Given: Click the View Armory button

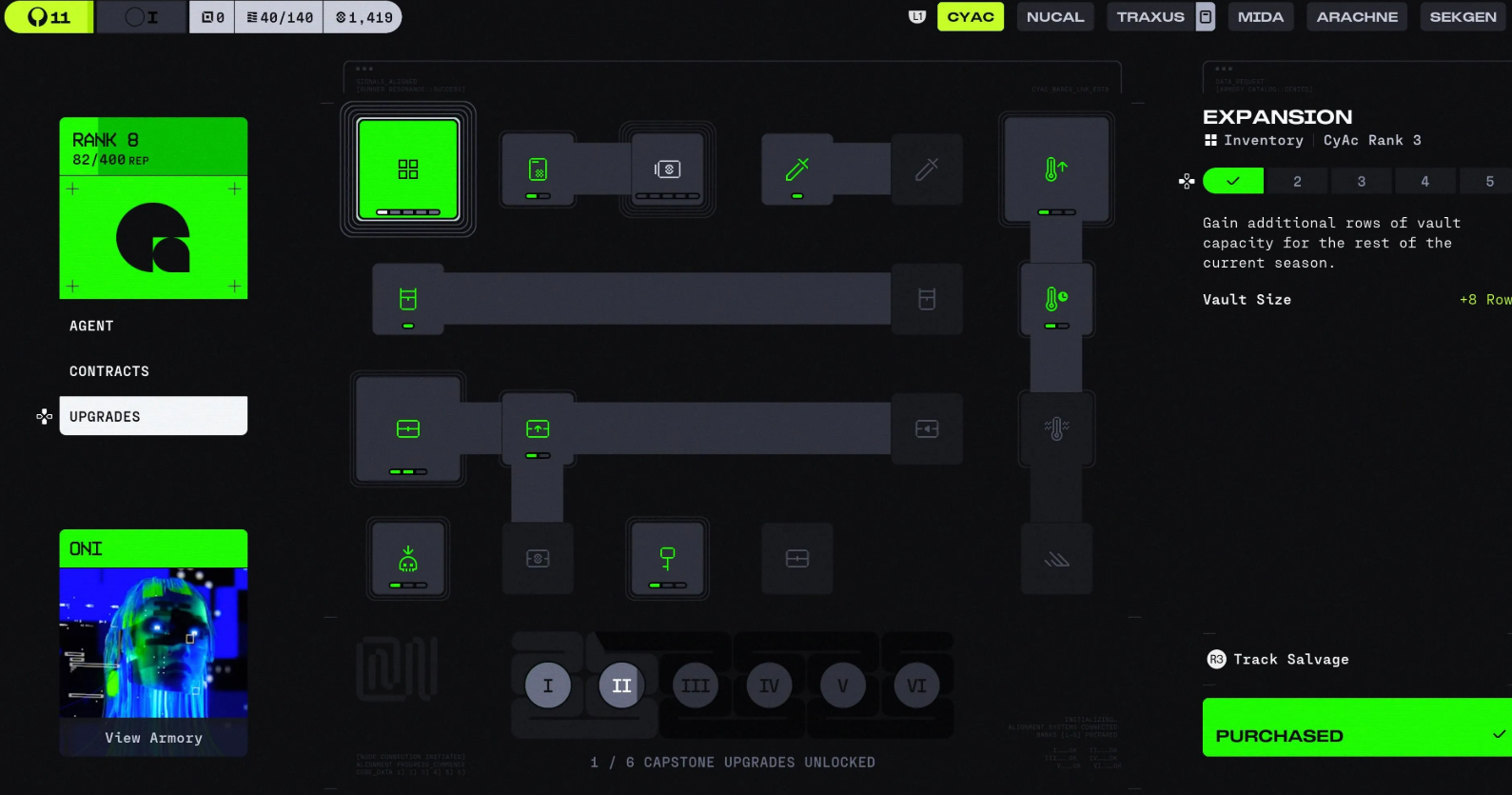Looking at the screenshot, I should (x=153, y=738).
